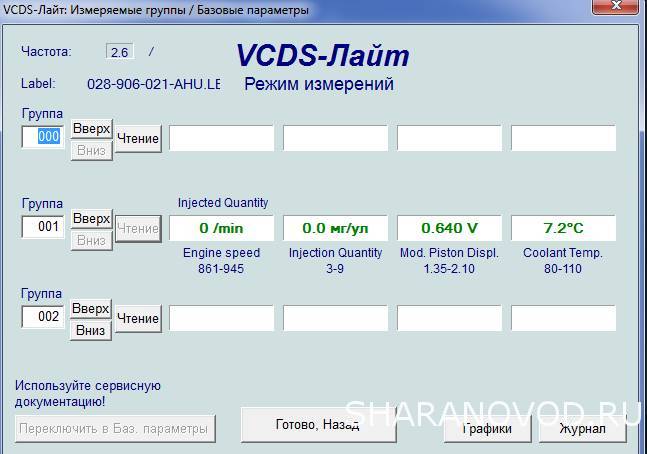Screen dimensions: 647x454
Task: Close the VCDS-Лайт window
Action: pos(615,8)
